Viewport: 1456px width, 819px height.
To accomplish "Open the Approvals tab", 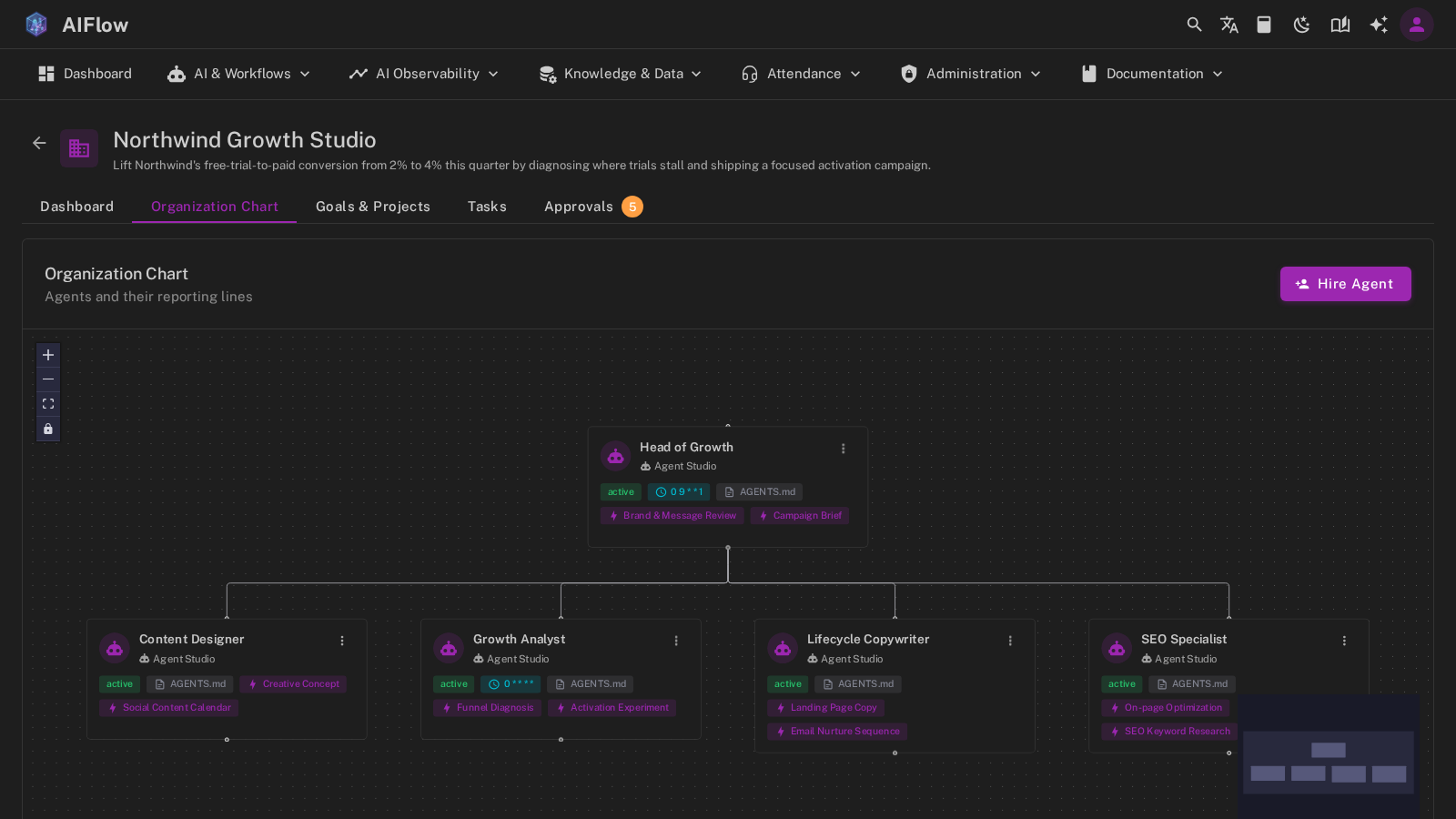I will tap(593, 207).
